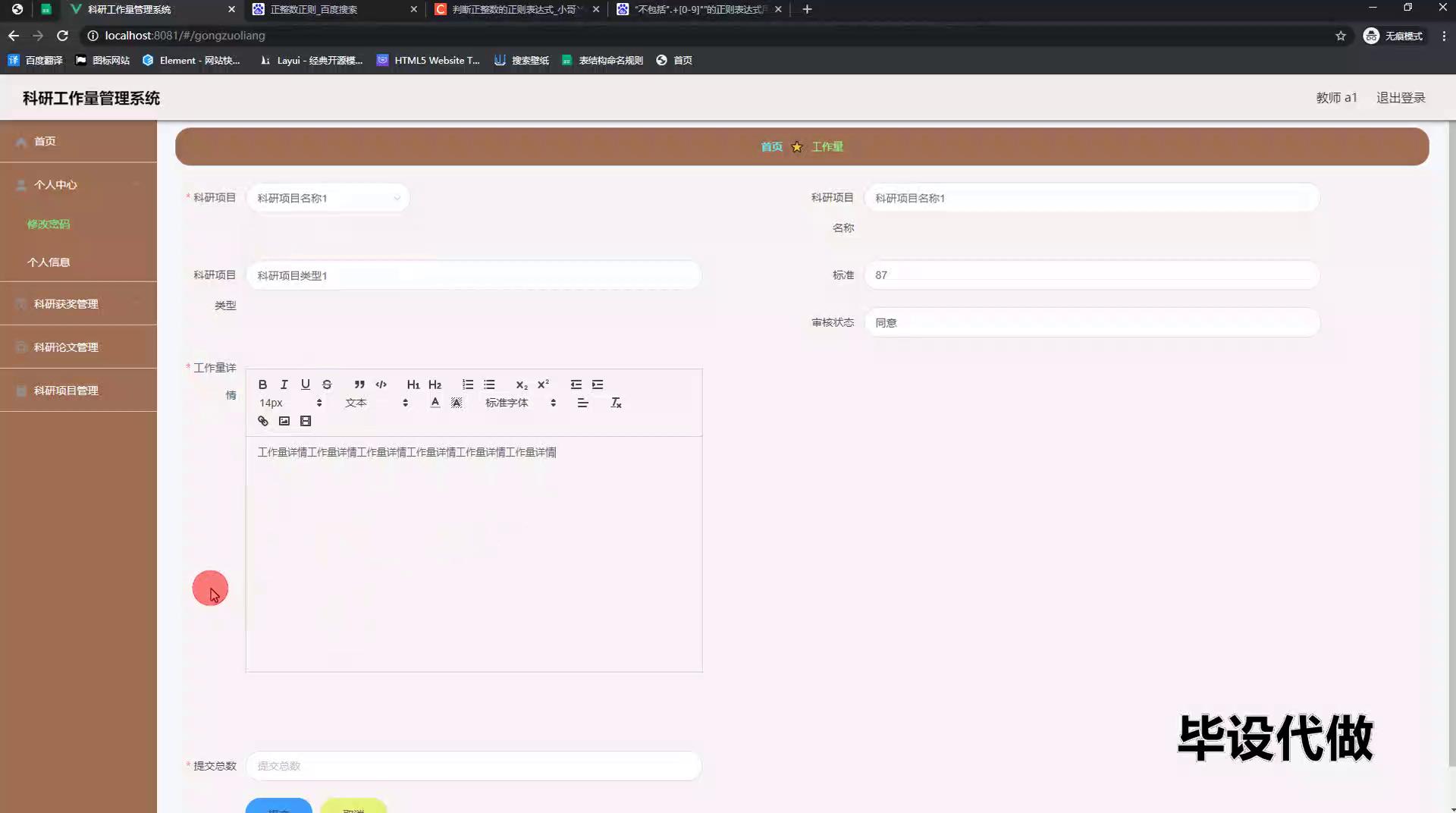Viewport: 1456px width, 813px height.
Task: Select 个人信息 in the sidebar menu
Action: [x=49, y=262]
